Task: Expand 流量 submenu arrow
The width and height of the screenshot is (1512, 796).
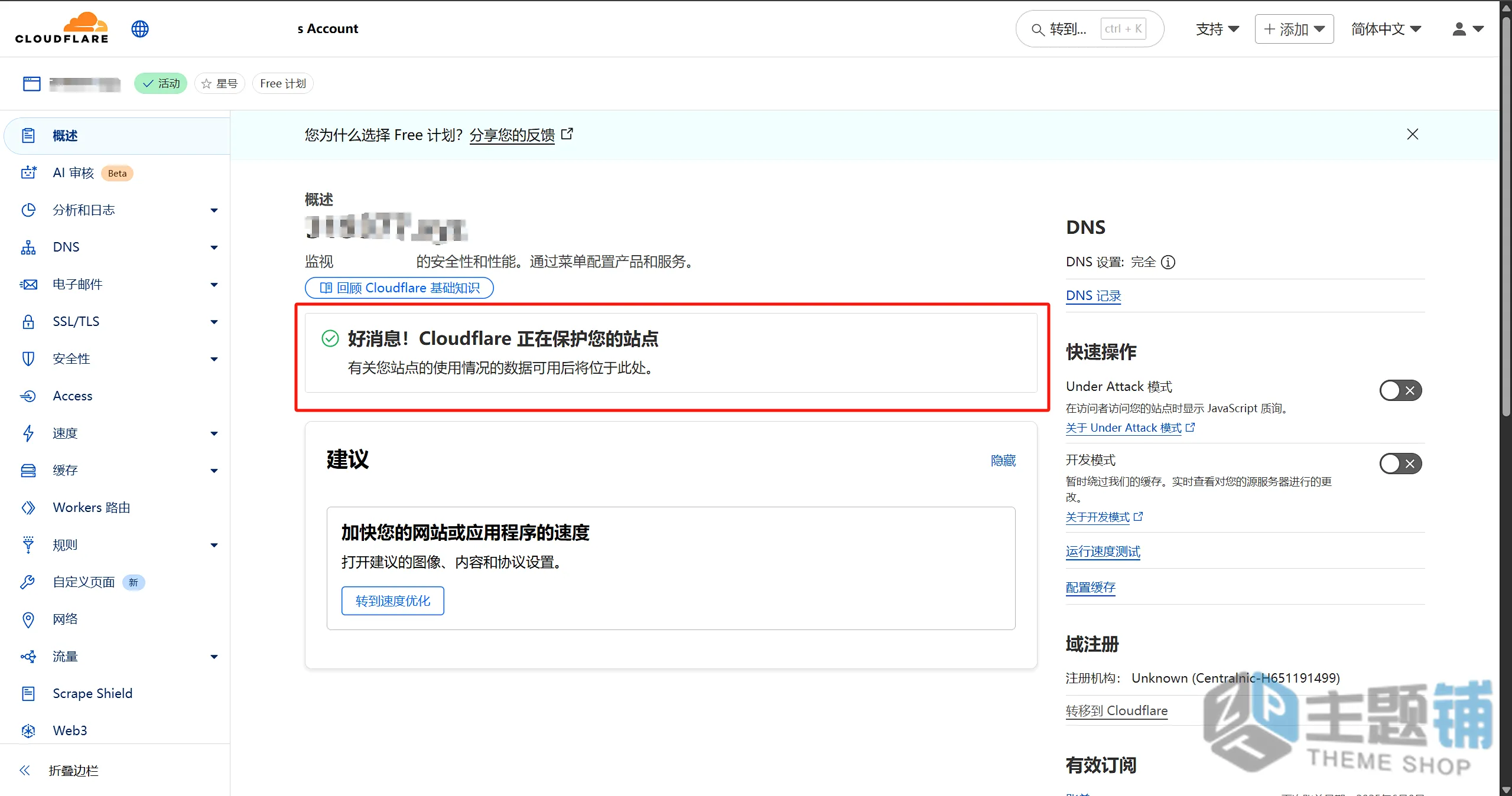Action: (214, 657)
